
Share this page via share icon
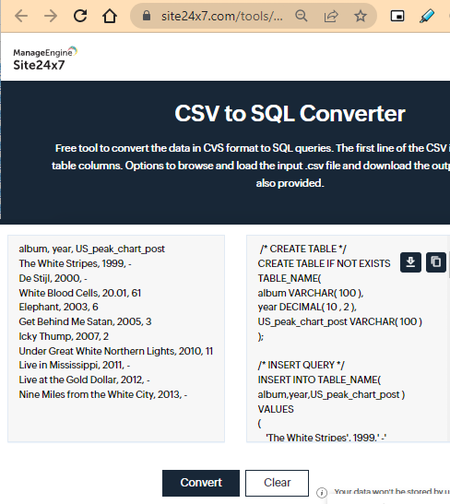pyautogui.click(x=331, y=16)
